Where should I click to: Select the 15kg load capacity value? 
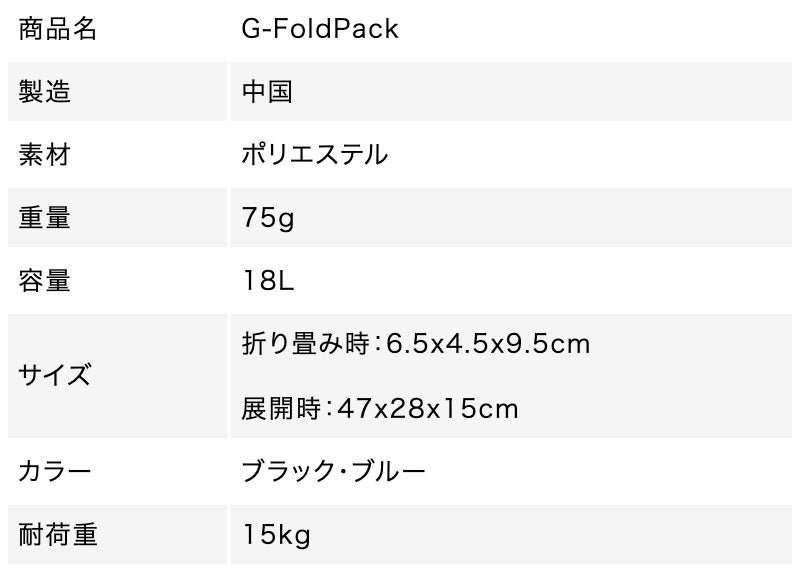(276, 534)
